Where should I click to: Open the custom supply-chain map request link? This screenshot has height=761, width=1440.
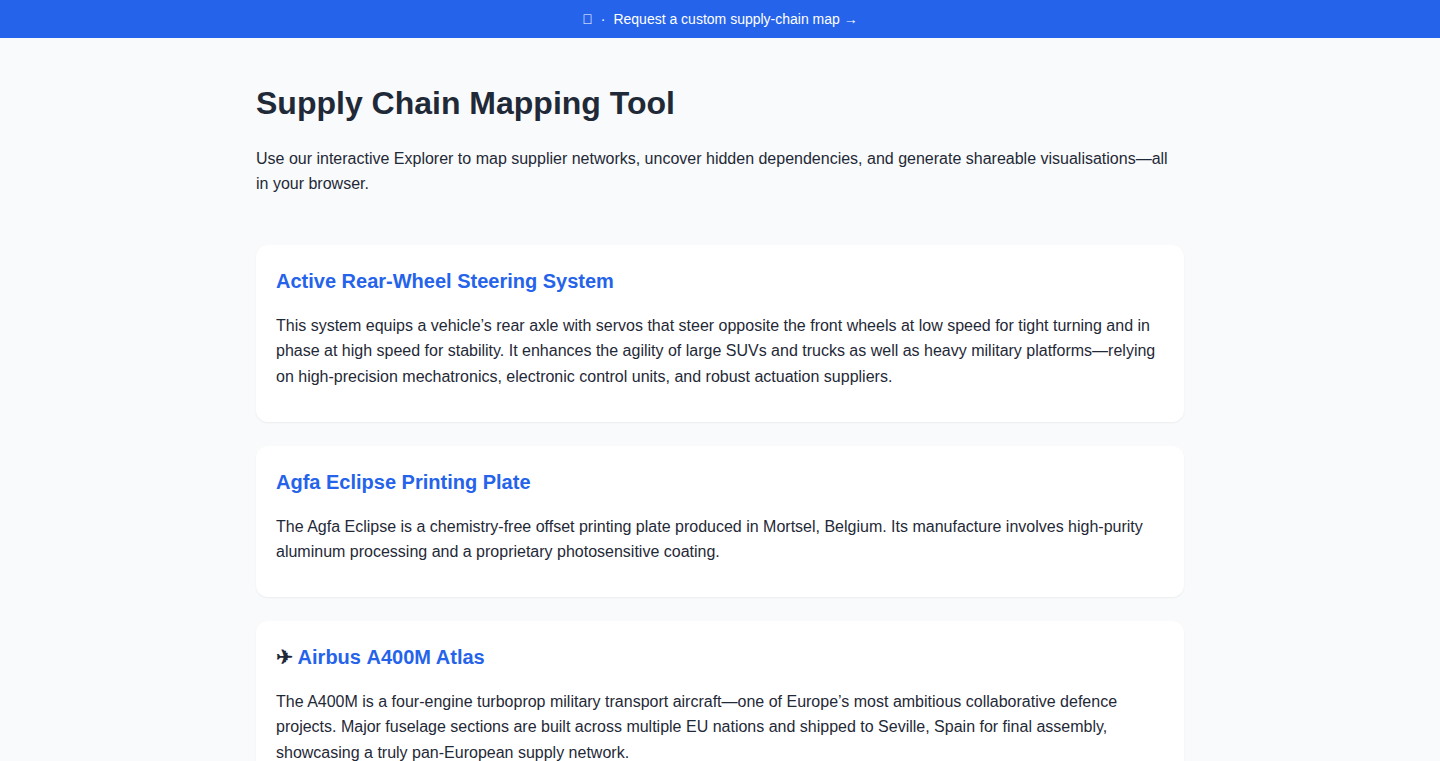(x=735, y=19)
